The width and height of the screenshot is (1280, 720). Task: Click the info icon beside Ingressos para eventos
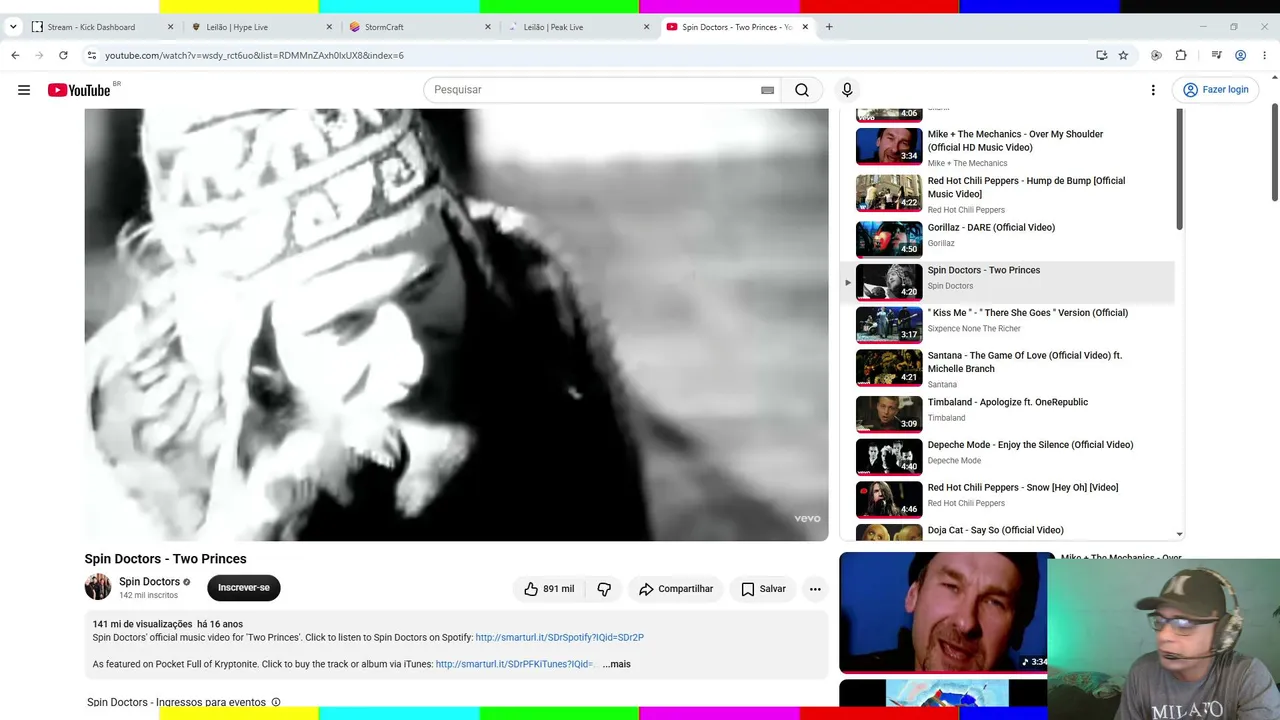(x=276, y=702)
